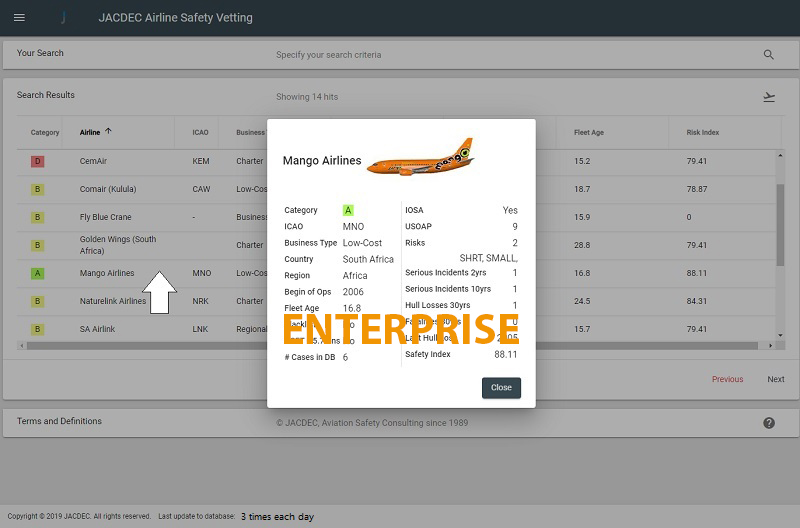The width and height of the screenshot is (800, 528).
Task: Click risk index value 88.11 in table
Action: pyautogui.click(x=696, y=273)
